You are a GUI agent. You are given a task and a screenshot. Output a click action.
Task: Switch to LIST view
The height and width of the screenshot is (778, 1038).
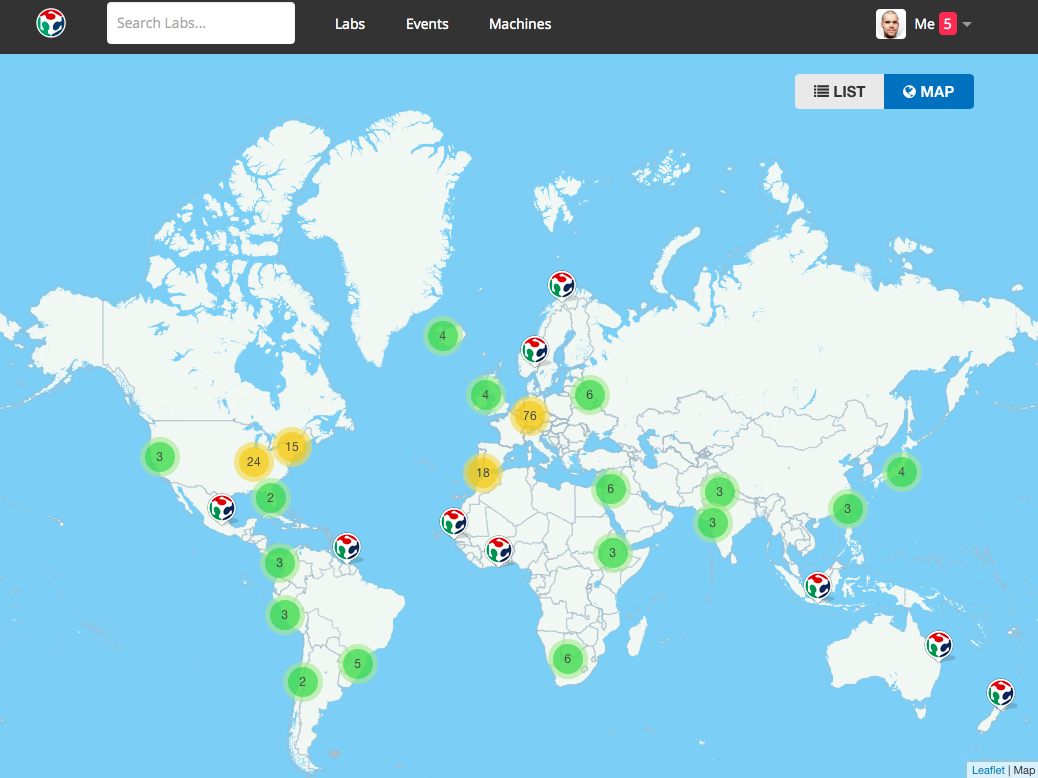click(839, 92)
